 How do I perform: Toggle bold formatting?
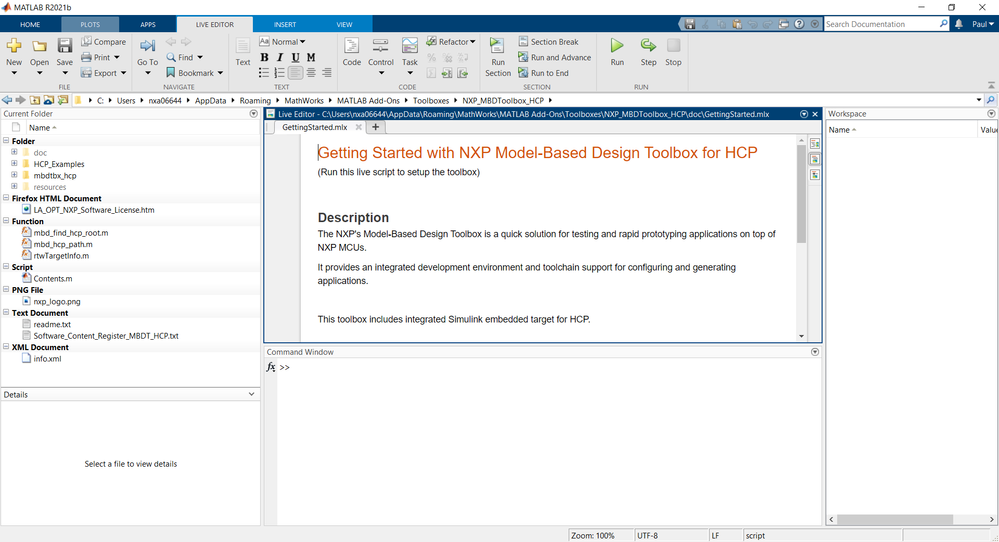point(264,57)
